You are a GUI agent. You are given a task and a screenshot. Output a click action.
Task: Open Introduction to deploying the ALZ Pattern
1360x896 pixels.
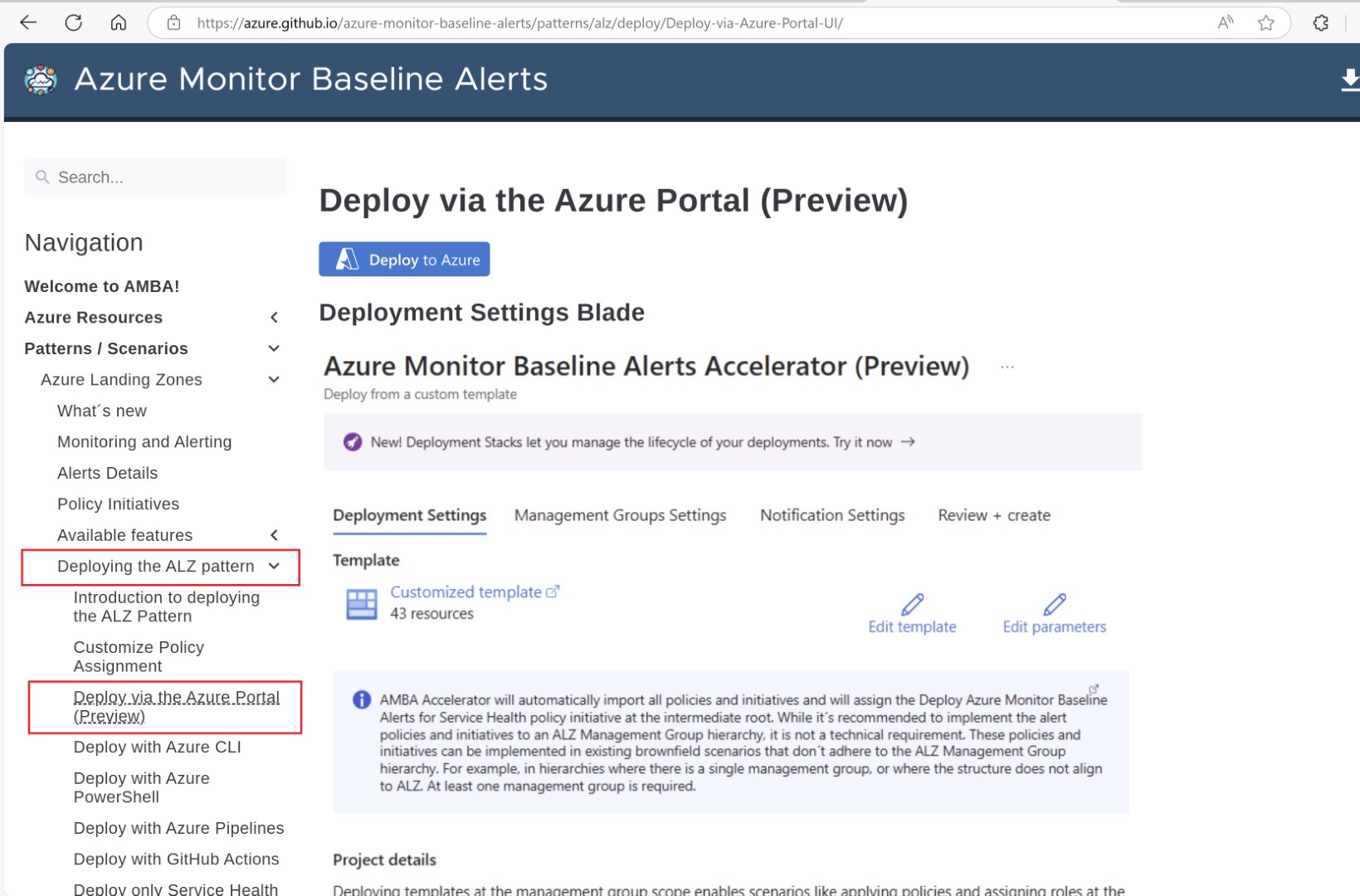pyautogui.click(x=166, y=606)
